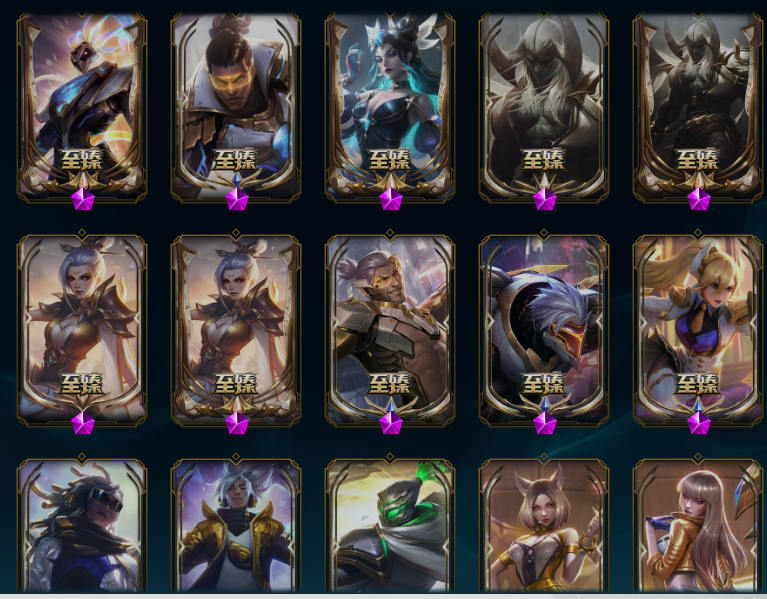Open the fox-eared woman in gold outfit card
Image resolution: width=767 pixels, height=599 pixels.
544,526
